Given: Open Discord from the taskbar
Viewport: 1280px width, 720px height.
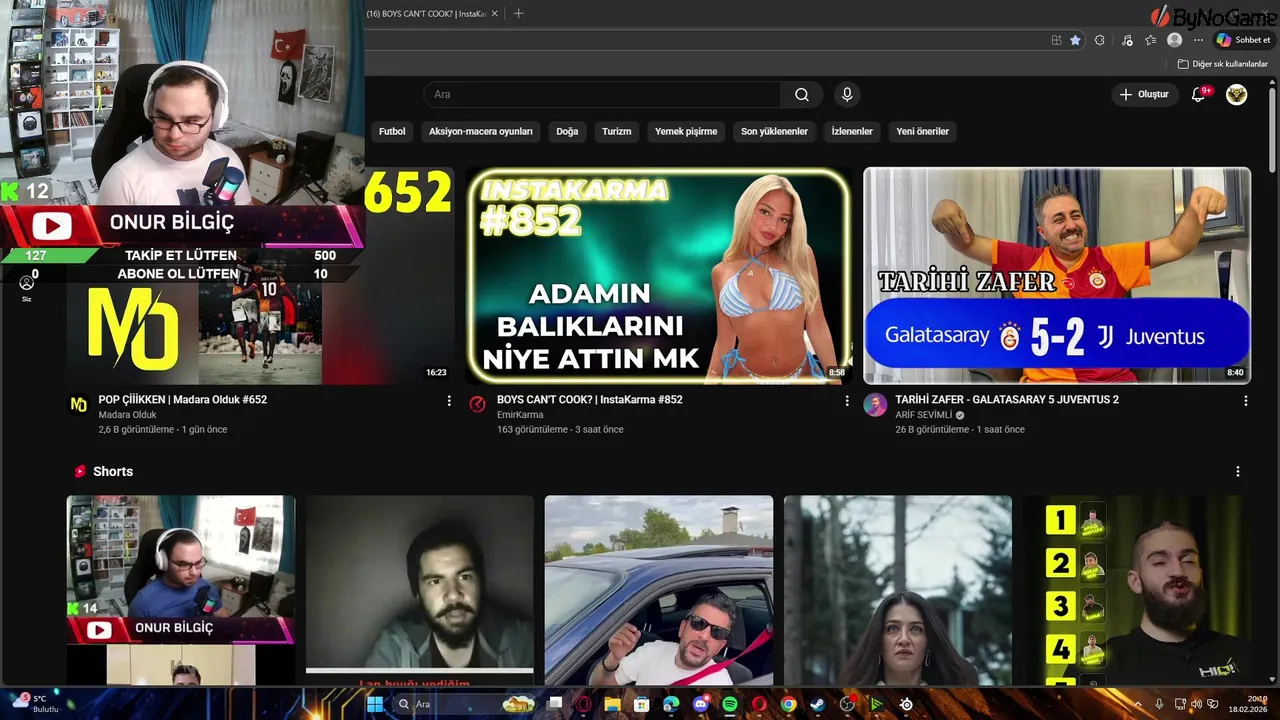Looking at the screenshot, I should point(701,704).
